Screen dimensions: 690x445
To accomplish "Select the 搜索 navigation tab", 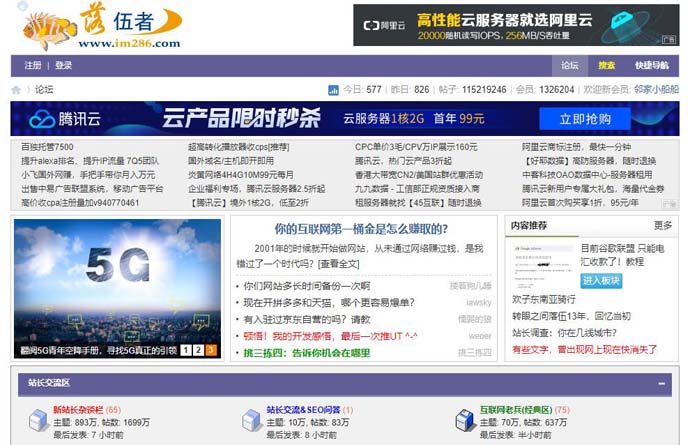I will 606,66.
